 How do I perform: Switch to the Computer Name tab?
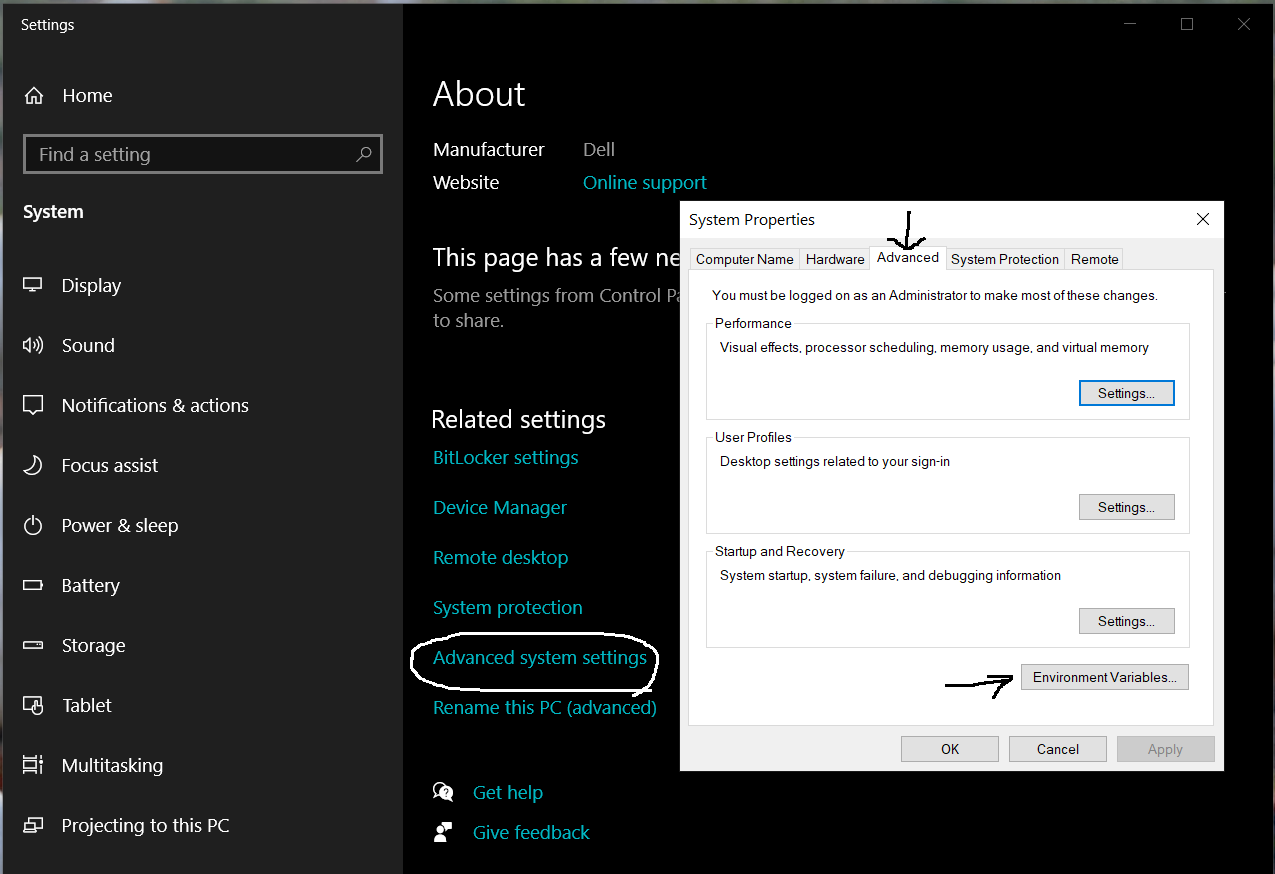[x=745, y=259]
